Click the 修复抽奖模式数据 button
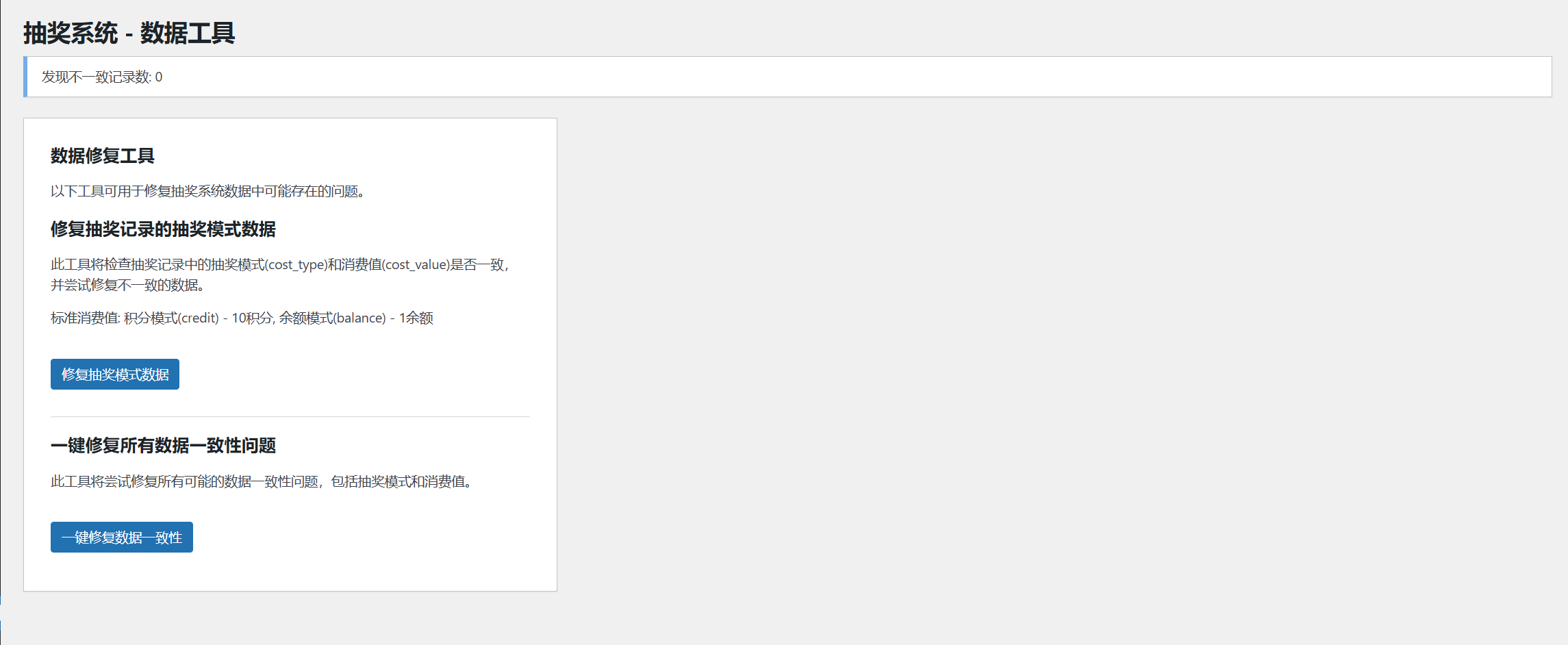 (115, 375)
